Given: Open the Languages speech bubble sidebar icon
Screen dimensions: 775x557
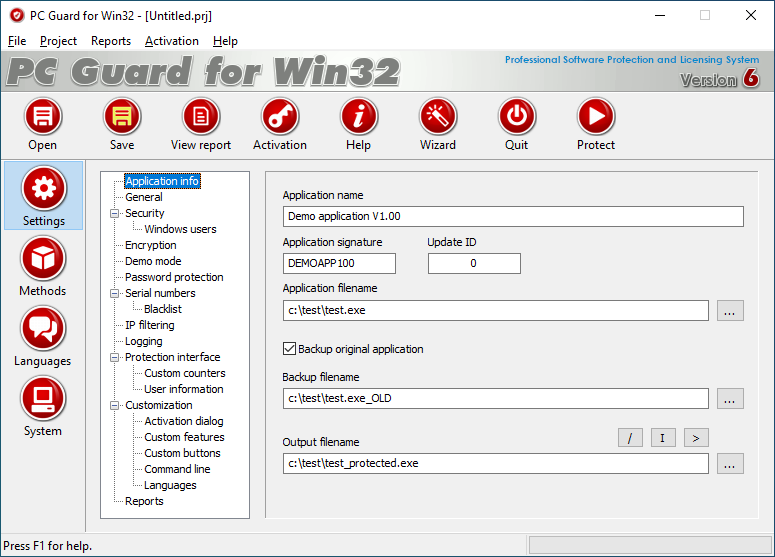Looking at the screenshot, I should point(43,329).
